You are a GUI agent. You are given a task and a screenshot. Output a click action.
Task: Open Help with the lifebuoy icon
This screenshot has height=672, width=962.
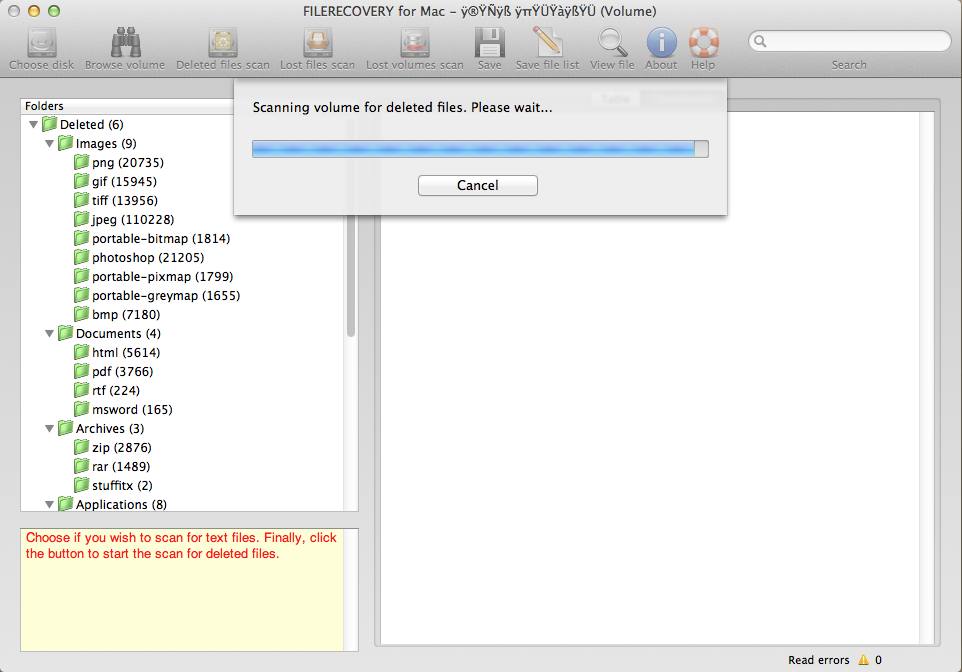(703, 42)
